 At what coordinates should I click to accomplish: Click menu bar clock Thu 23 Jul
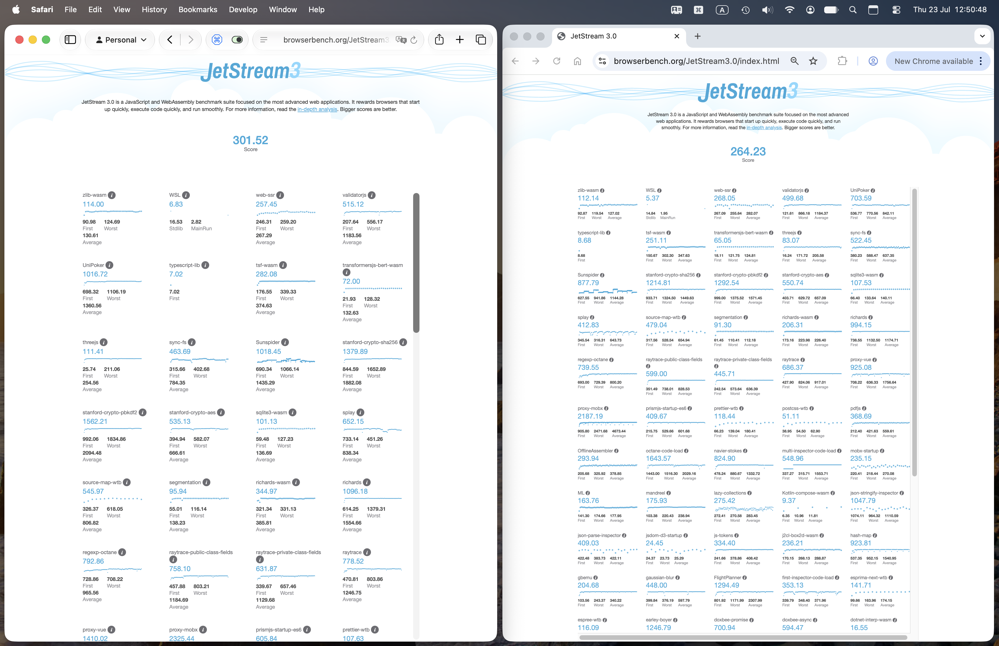click(949, 10)
